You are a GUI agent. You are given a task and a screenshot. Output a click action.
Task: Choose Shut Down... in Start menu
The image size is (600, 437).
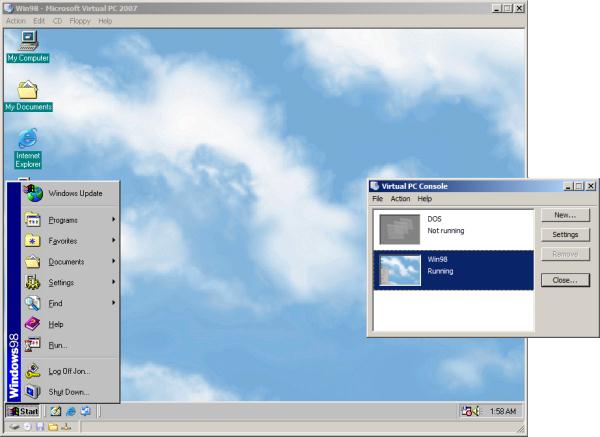[71, 392]
